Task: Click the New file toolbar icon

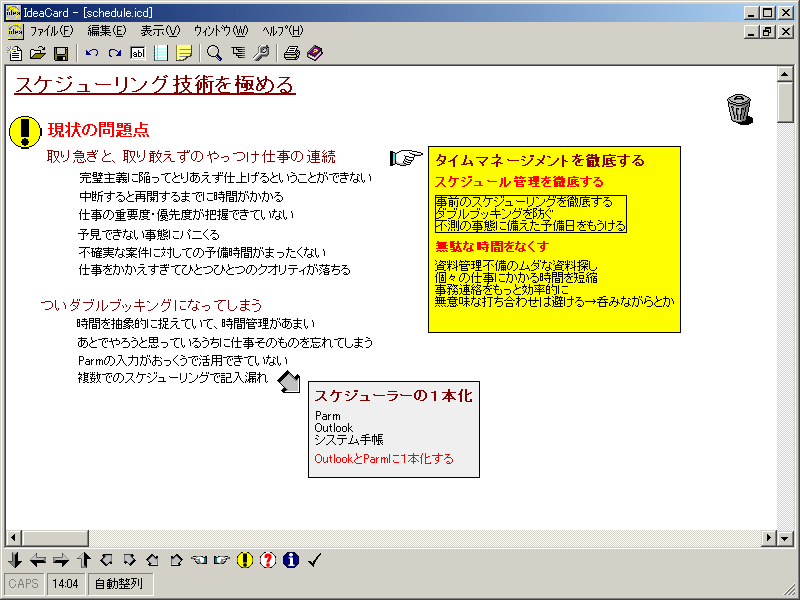Action: (x=15, y=53)
